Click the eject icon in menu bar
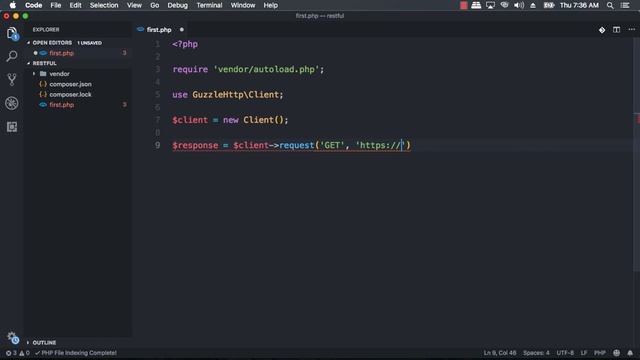 pyautogui.click(x=533, y=5)
